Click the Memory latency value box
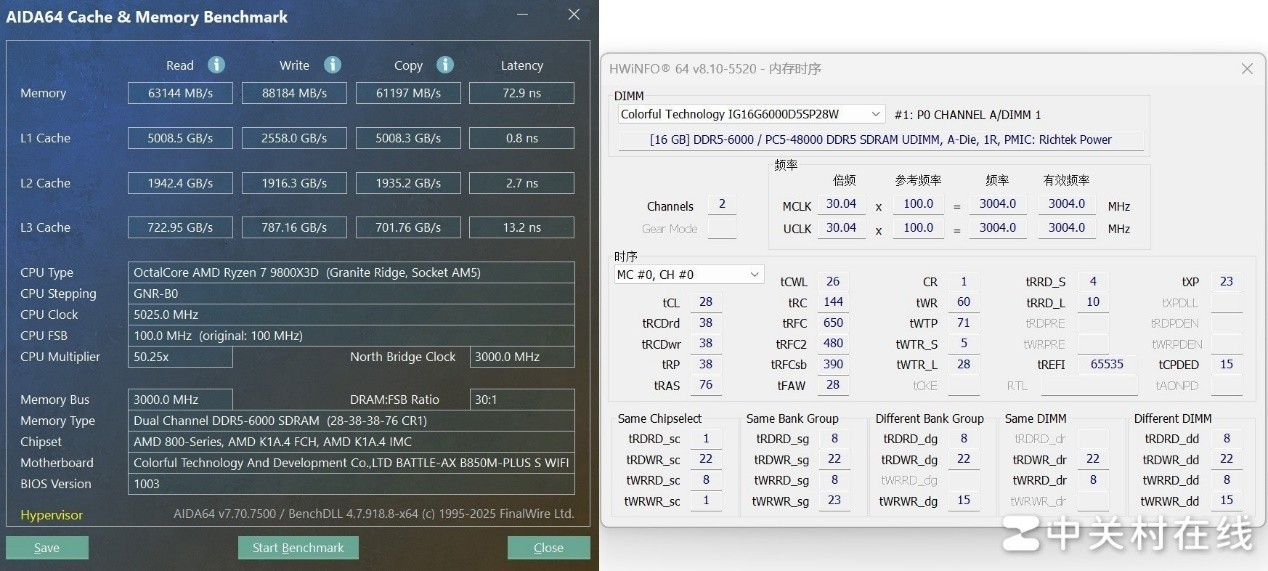 (522, 93)
